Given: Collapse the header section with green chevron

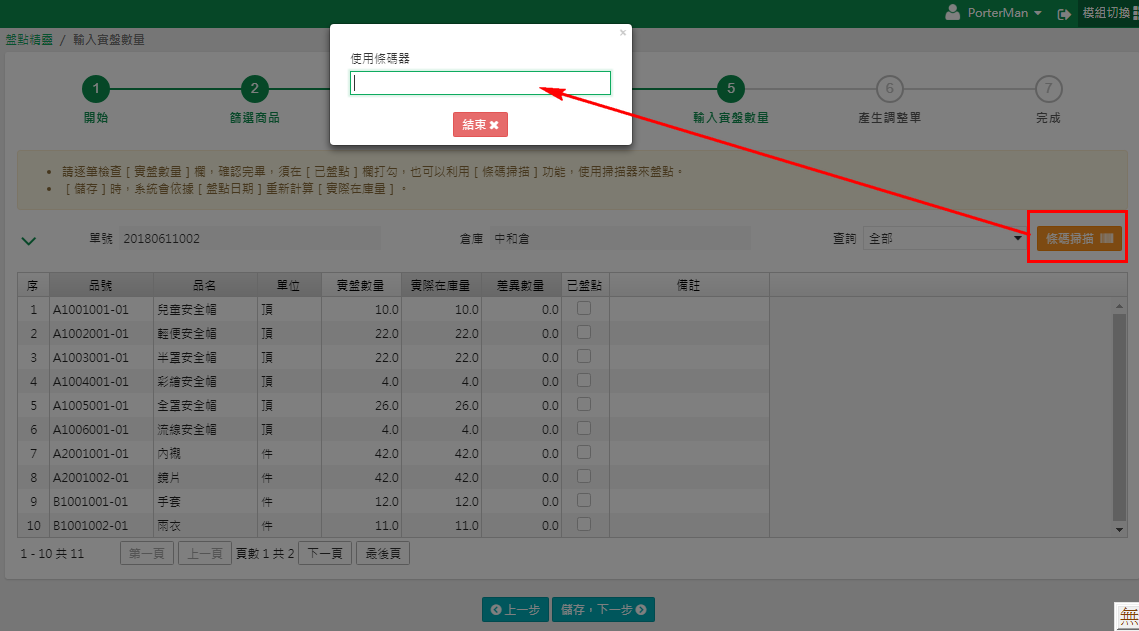Looking at the screenshot, I should [x=28, y=240].
